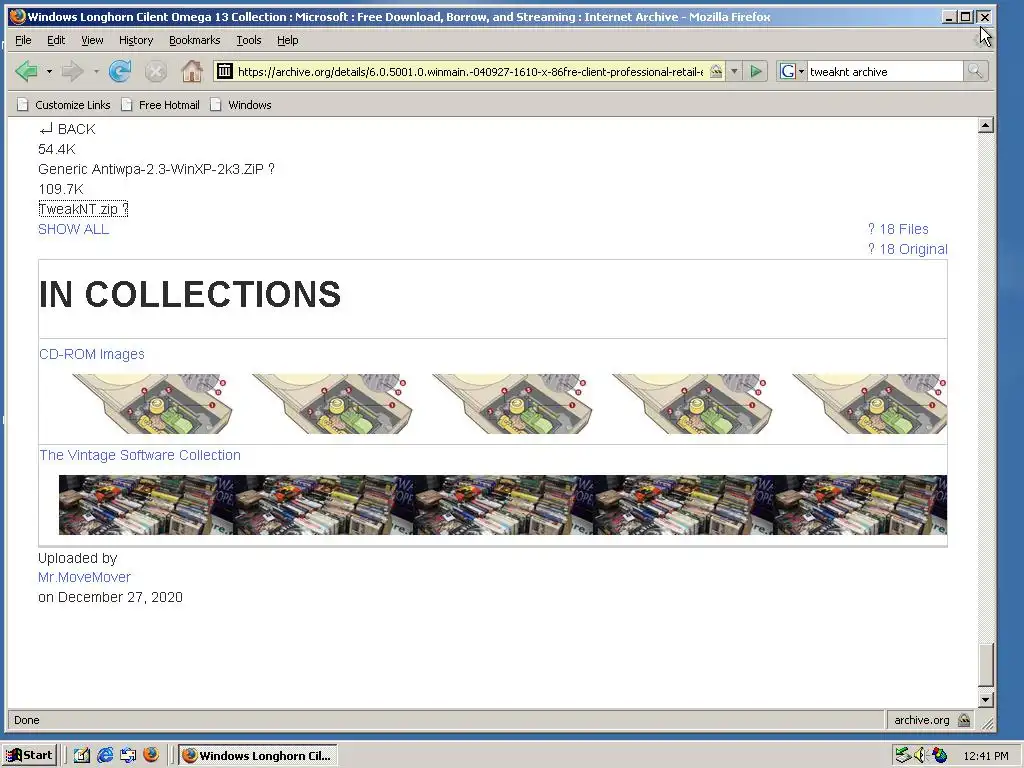This screenshot has height=768, width=1024.
Task: Open the Edit menu
Action: coord(56,40)
